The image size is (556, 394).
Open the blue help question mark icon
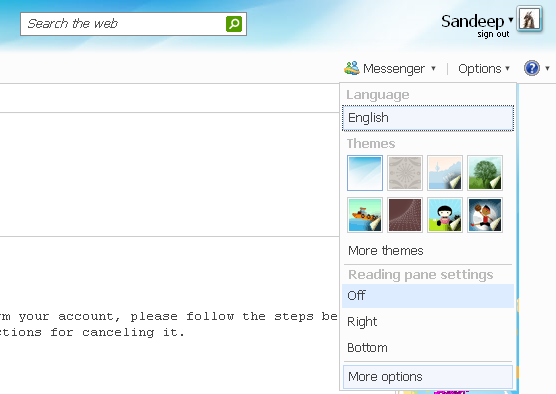pyautogui.click(x=532, y=68)
